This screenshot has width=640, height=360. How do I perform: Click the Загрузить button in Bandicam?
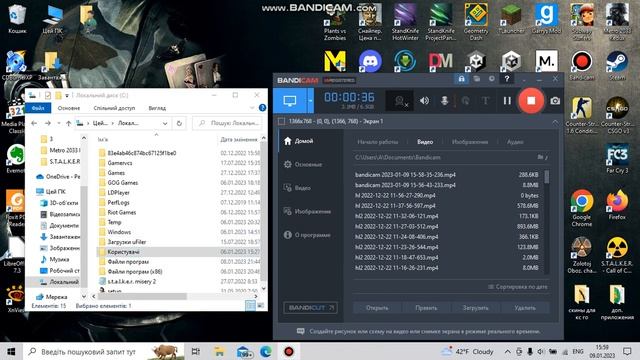(476, 308)
